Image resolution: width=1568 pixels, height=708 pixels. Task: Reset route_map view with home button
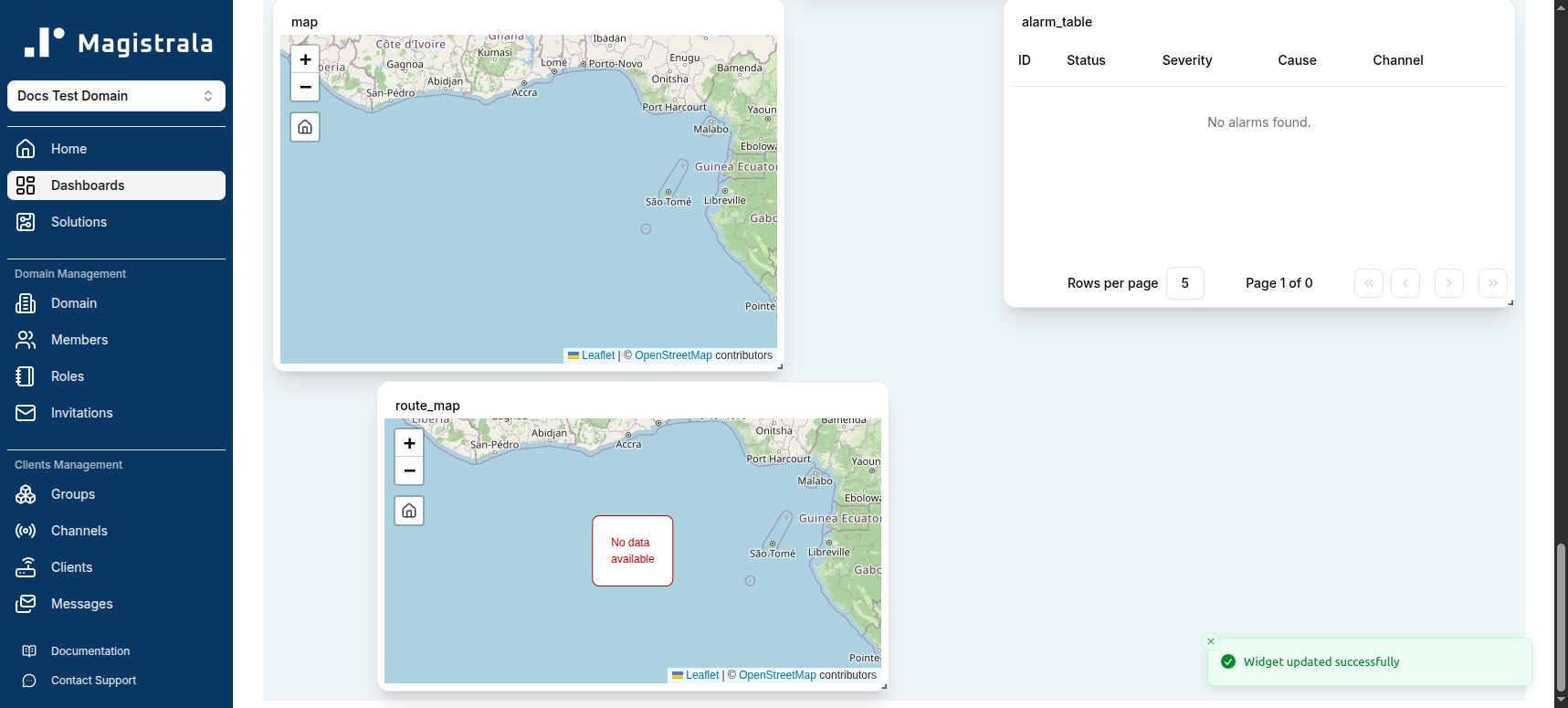[409, 511]
